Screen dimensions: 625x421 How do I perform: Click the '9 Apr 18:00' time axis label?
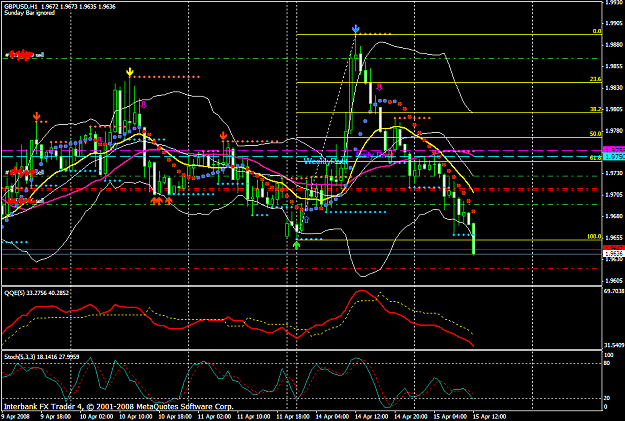pos(55,417)
